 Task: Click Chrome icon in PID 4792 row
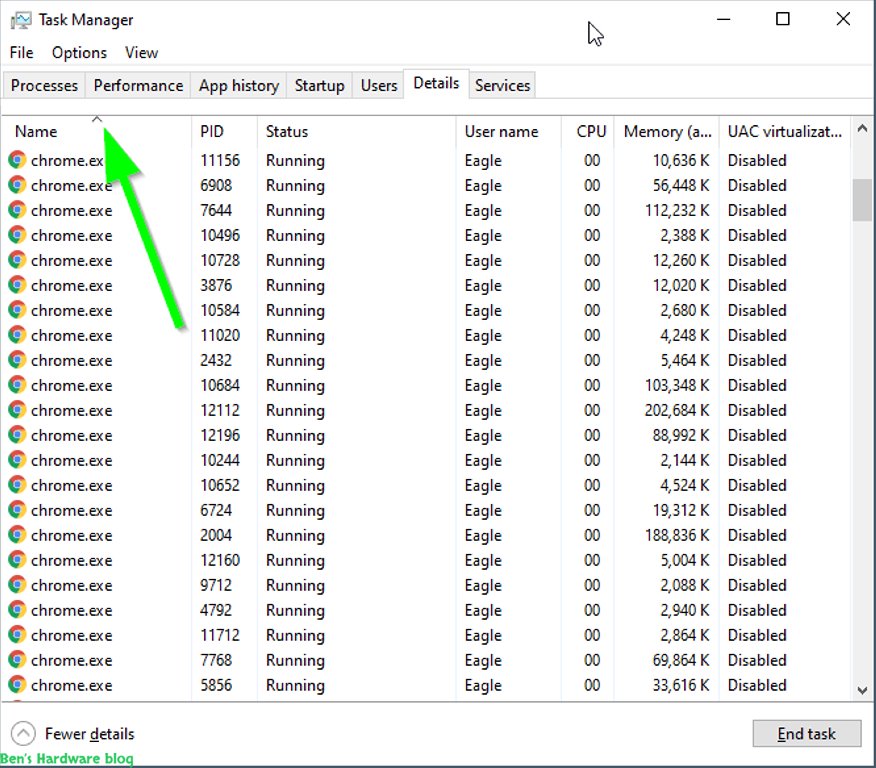coord(17,610)
